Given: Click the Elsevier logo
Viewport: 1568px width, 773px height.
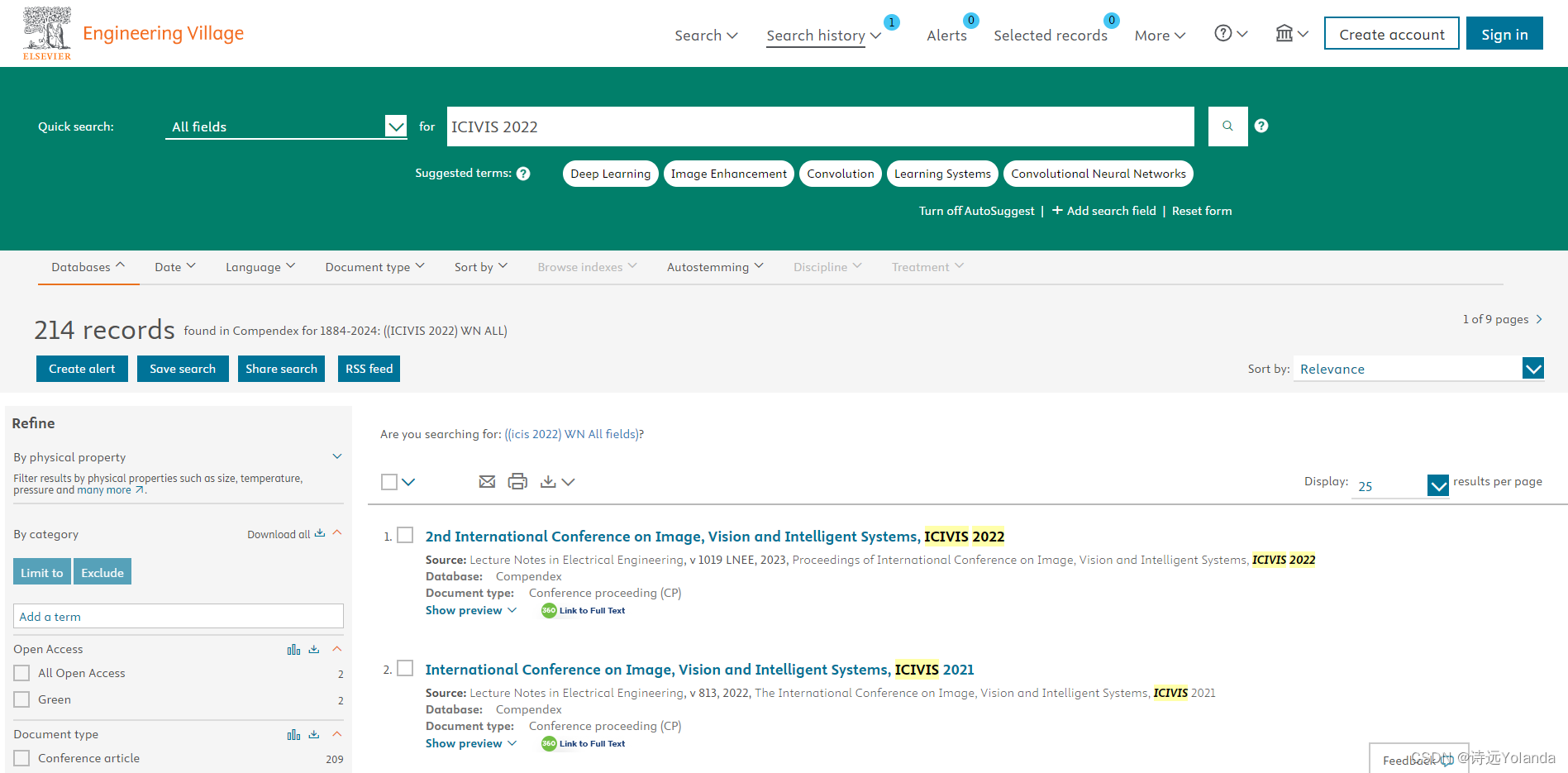Looking at the screenshot, I should (x=47, y=33).
